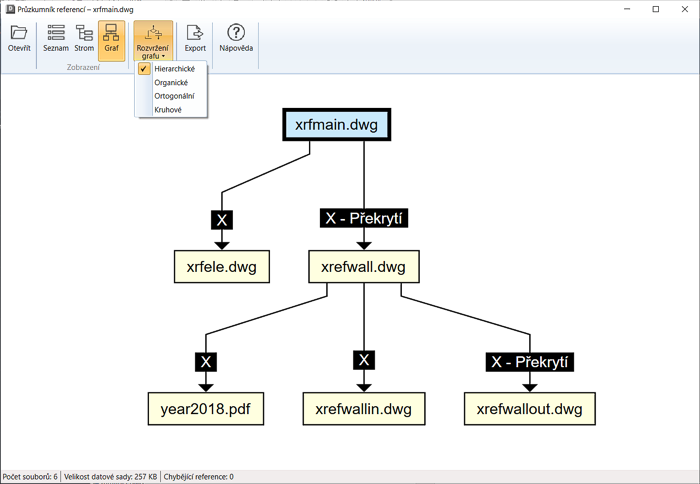Toggle the checked Hierarchické layout option
The image size is (700, 484).
[172, 69]
